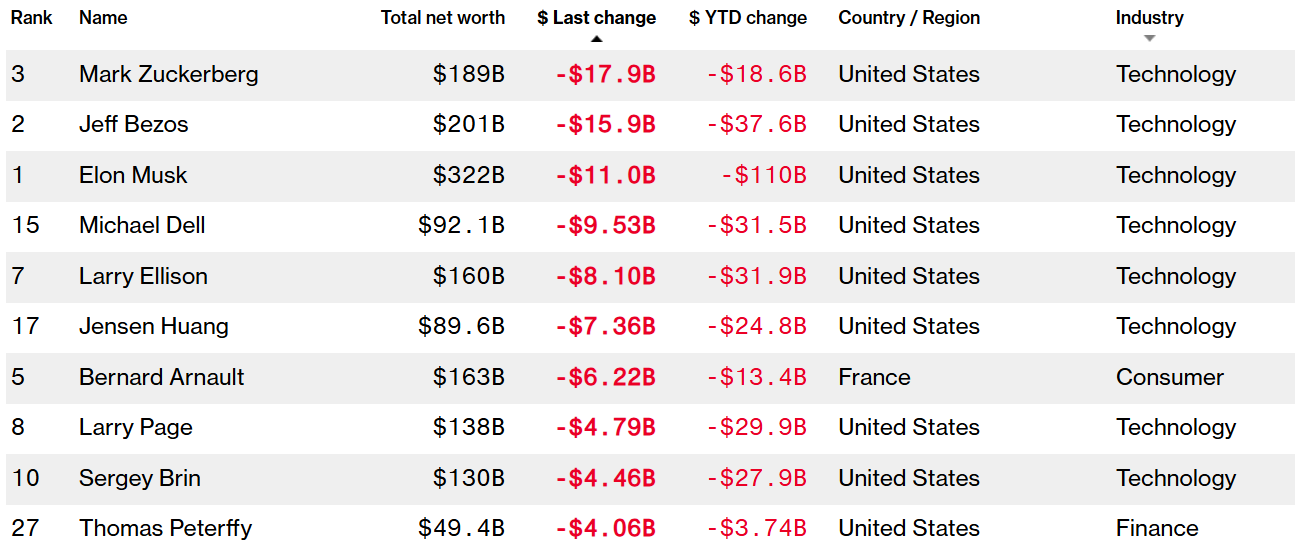Sort by $ YTD change header
Screen dimensions: 1295x548
[747, 18]
